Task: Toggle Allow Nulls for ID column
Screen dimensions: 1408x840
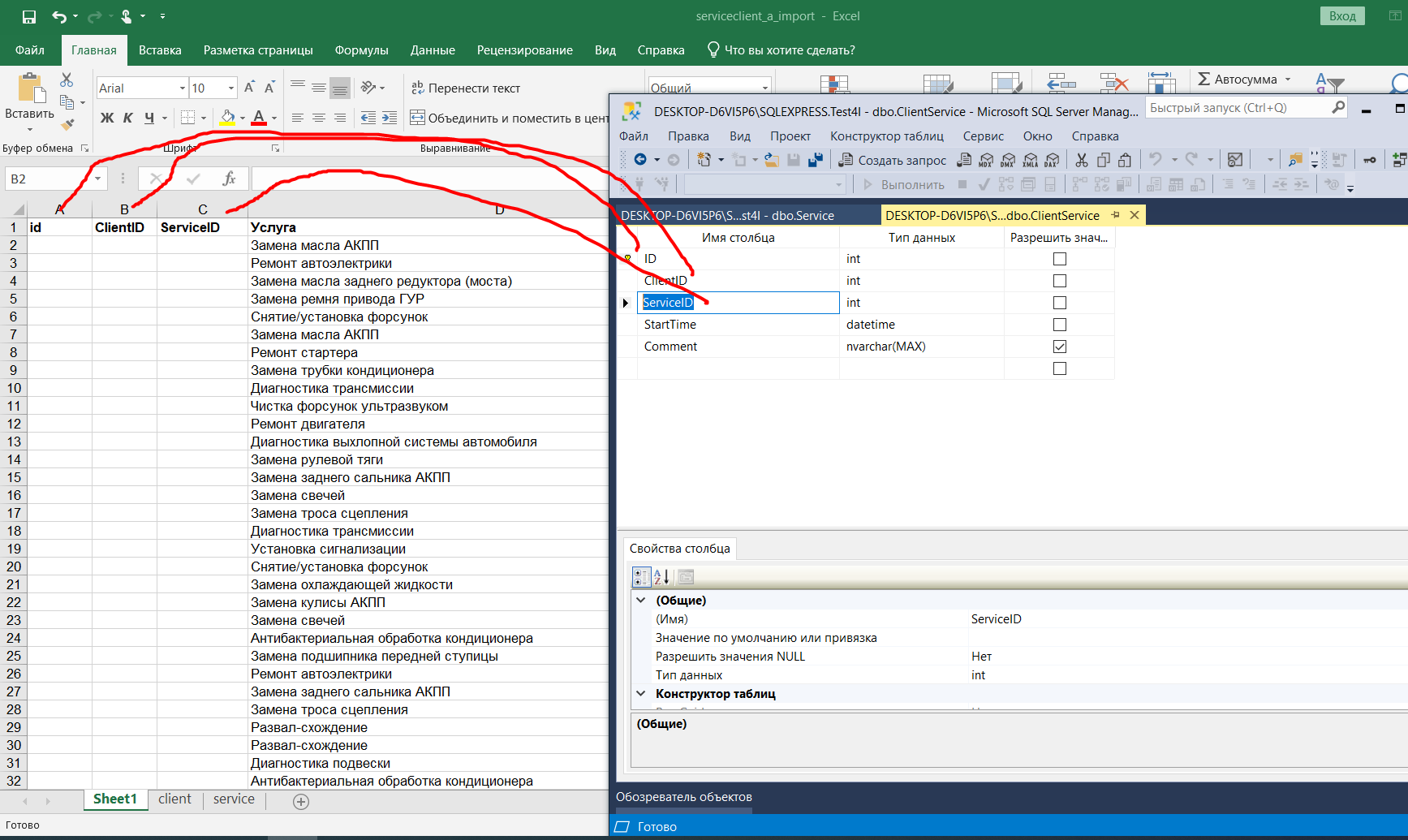Action: pos(1060,259)
